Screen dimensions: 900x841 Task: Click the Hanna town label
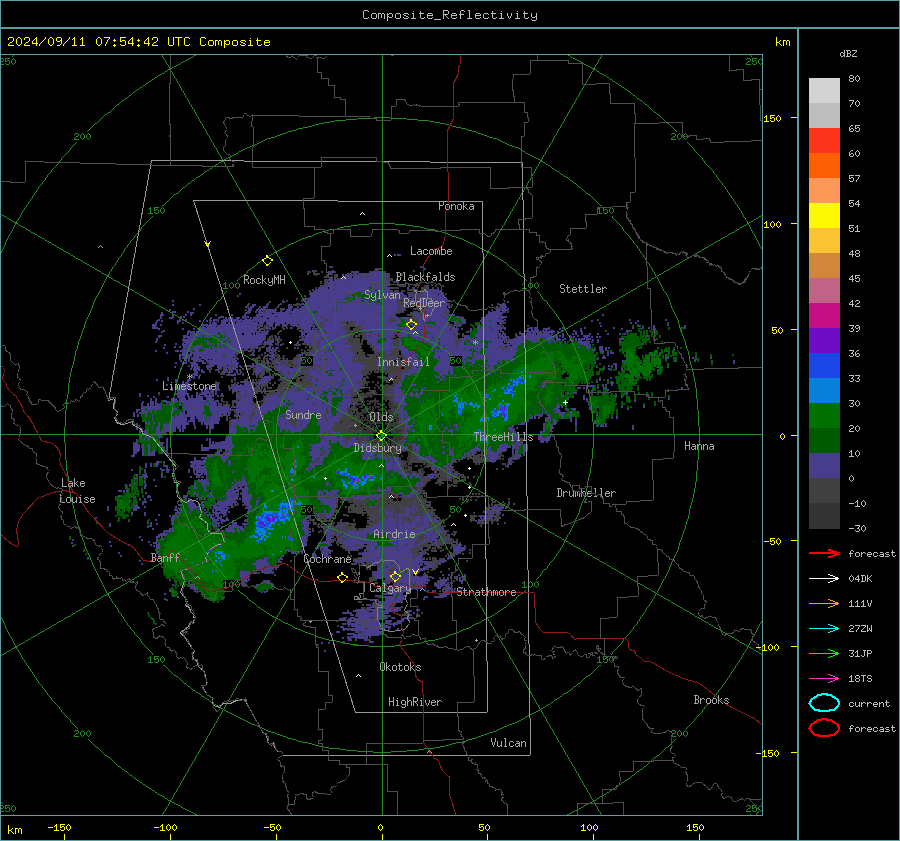pyautogui.click(x=699, y=446)
